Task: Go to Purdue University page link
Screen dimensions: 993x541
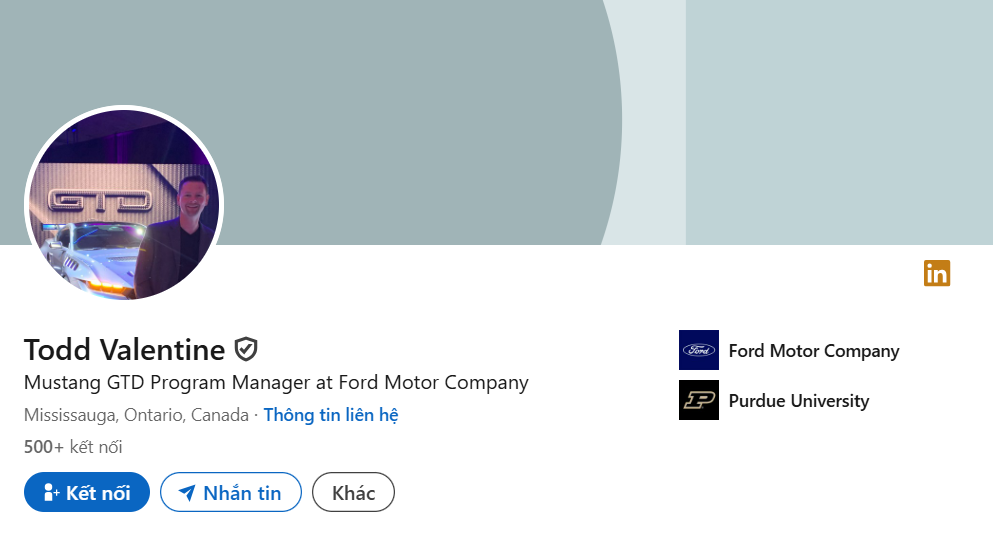Action: click(x=799, y=400)
